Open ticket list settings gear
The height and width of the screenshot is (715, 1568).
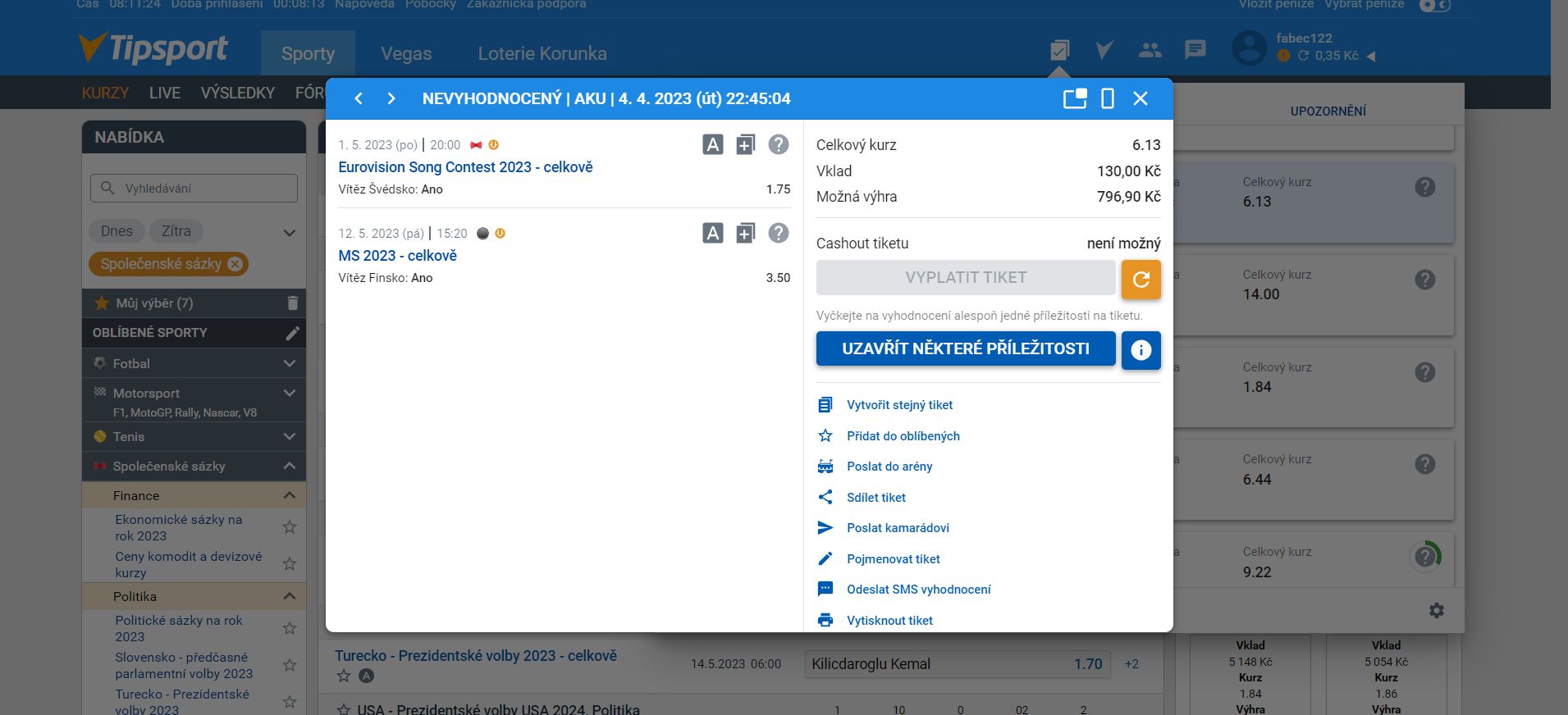coord(1437,610)
